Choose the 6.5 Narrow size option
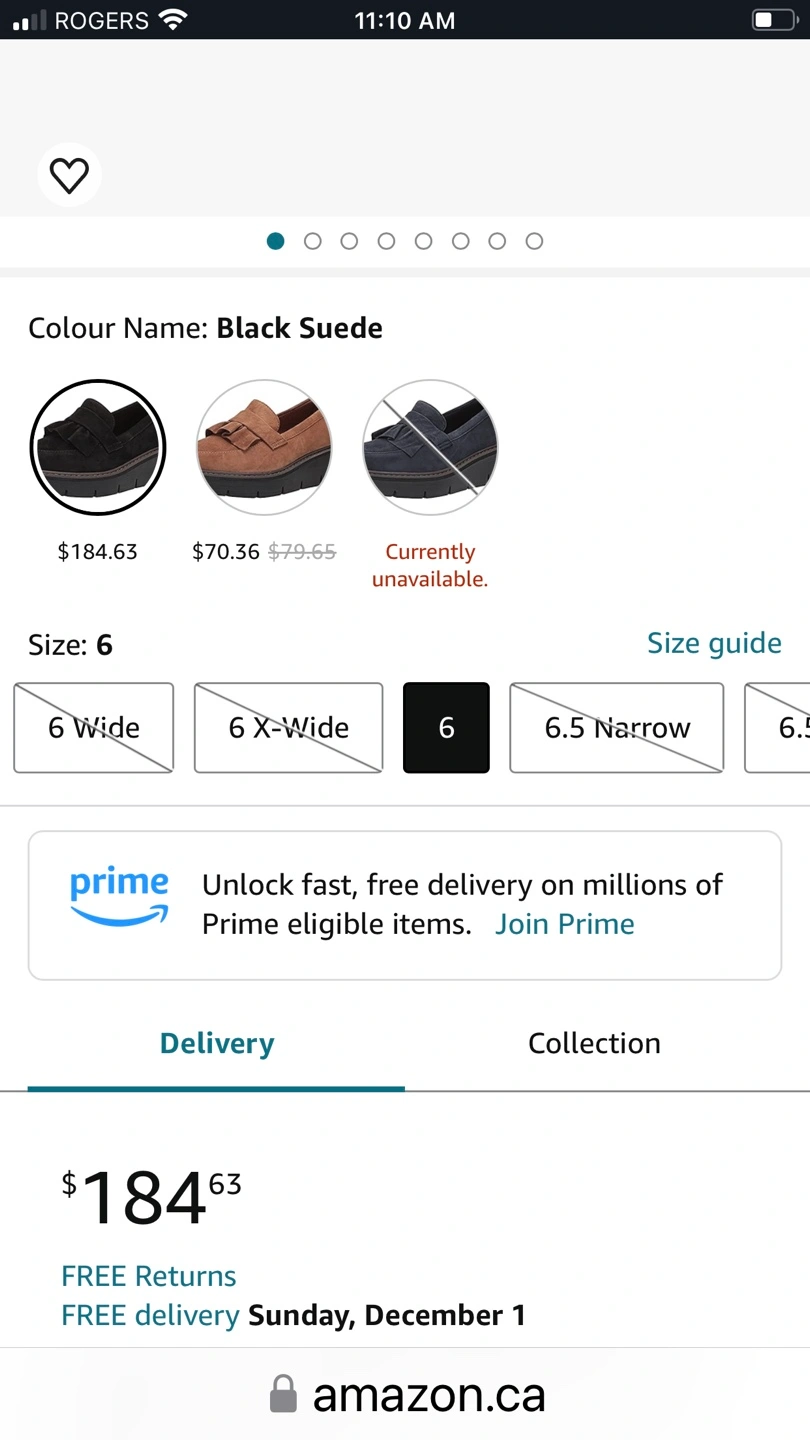 (x=617, y=728)
